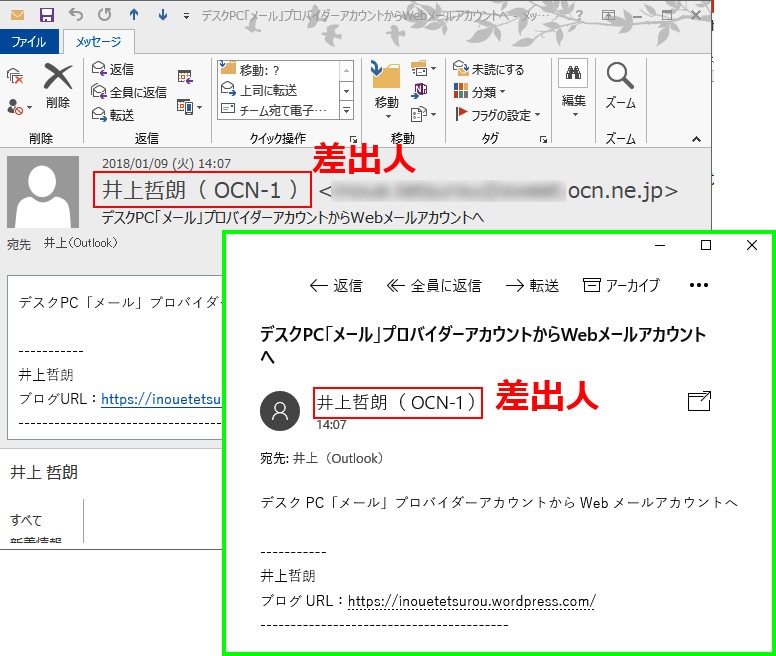Click the Outlook envelope icon in title bar
The width and height of the screenshot is (776, 656).
click(x=17, y=15)
